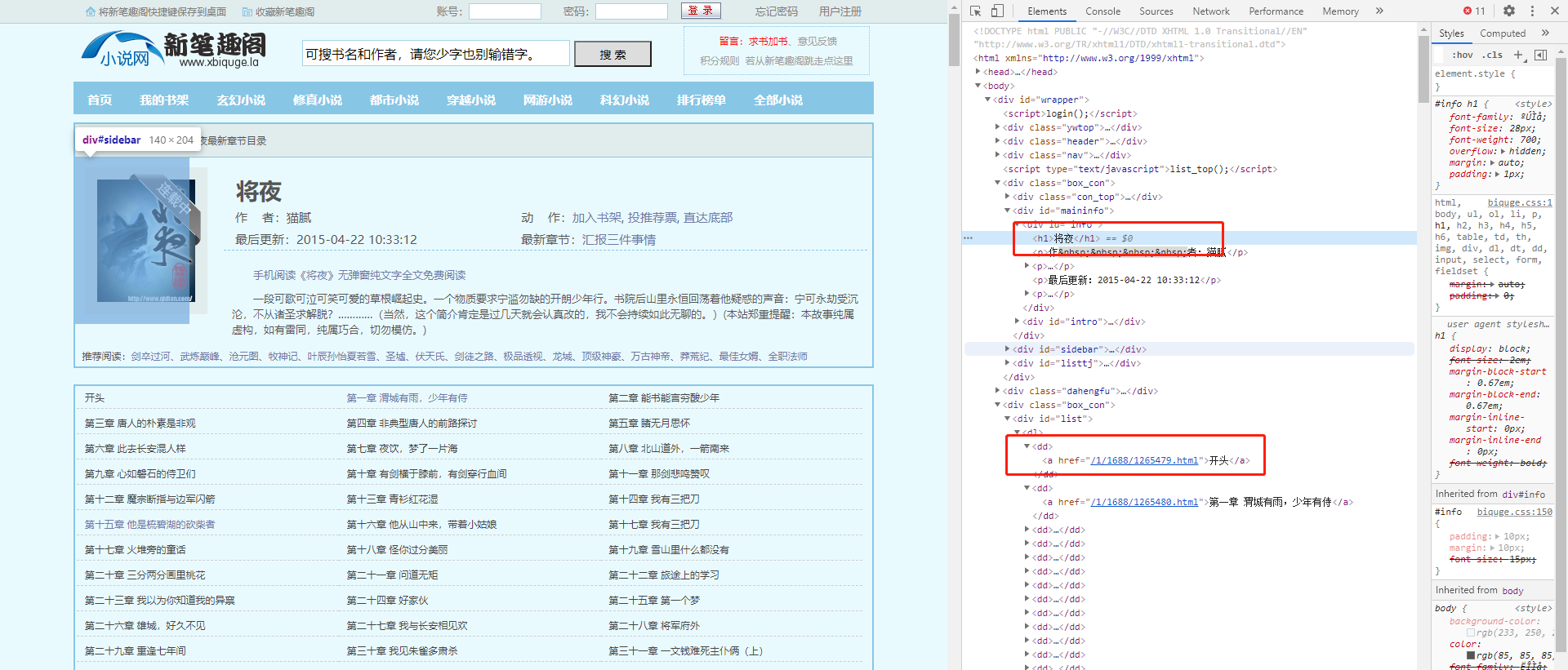Open the DevTools three-dot customize menu
Image resolution: width=1568 pixels, height=670 pixels.
[x=1532, y=11]
